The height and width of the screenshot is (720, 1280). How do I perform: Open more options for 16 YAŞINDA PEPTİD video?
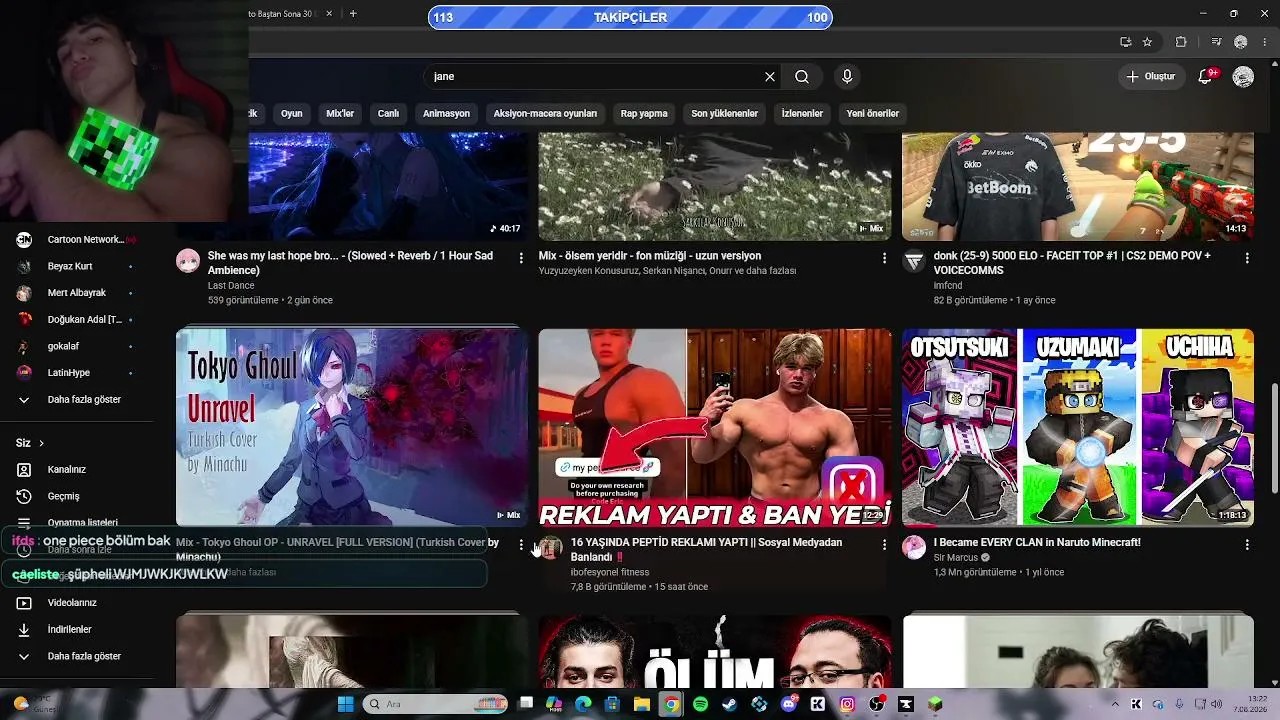[884, 545]
